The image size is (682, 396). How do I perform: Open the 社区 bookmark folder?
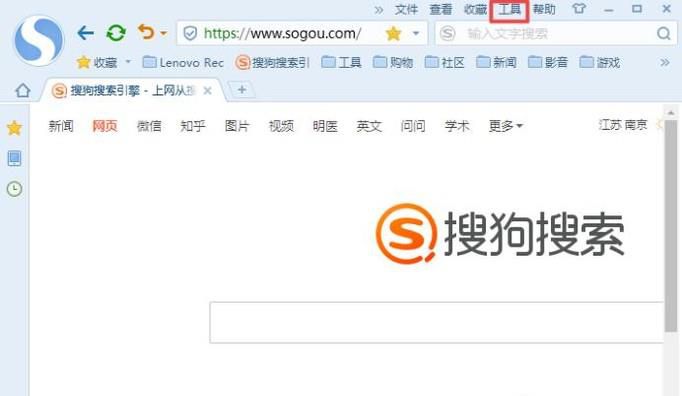coord(445,63)
